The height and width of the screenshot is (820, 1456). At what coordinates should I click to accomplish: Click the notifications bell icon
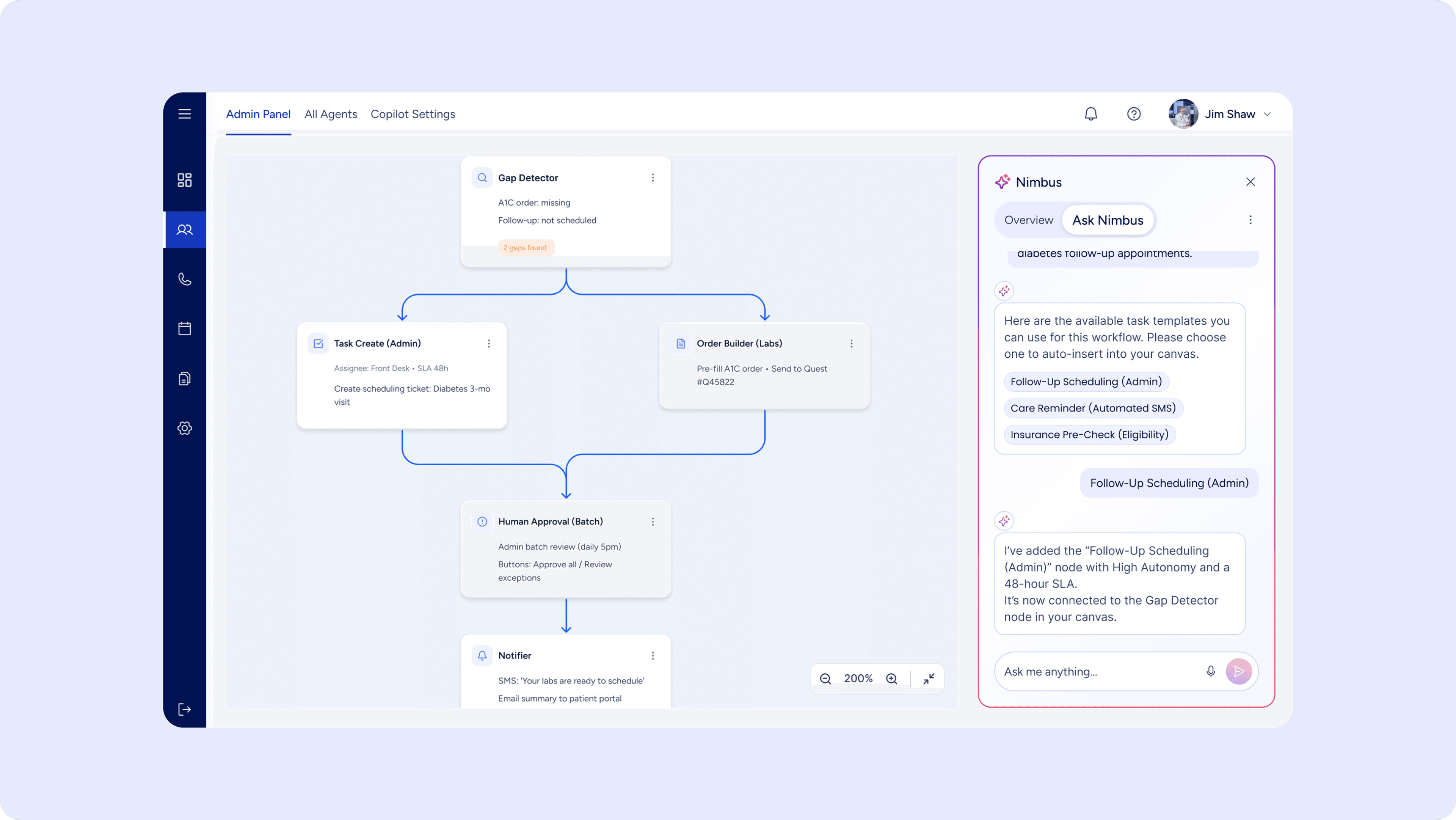[x=1090, y=114]
